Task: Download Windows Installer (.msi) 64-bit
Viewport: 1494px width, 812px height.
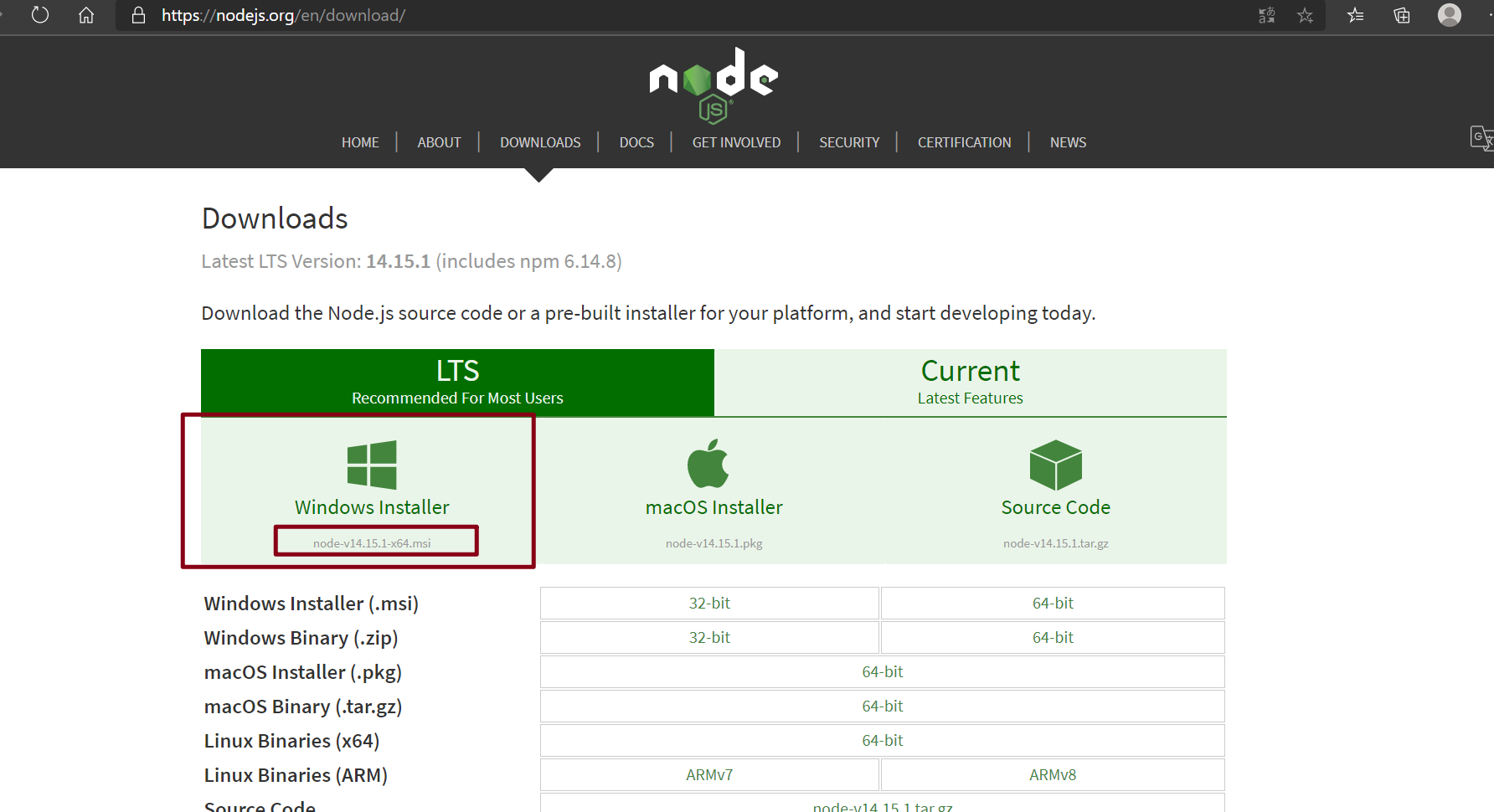Action: pyautogui.click(x=1053, y=603)
